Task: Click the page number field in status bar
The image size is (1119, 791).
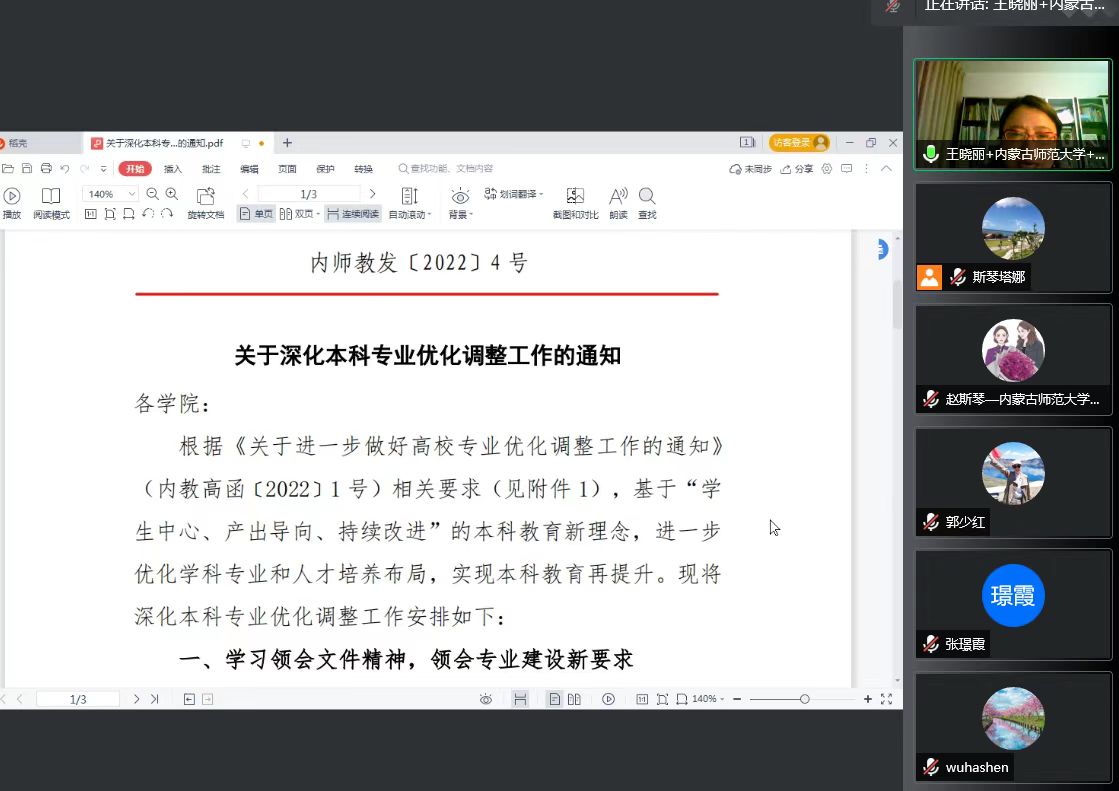Action: point(78,699)
